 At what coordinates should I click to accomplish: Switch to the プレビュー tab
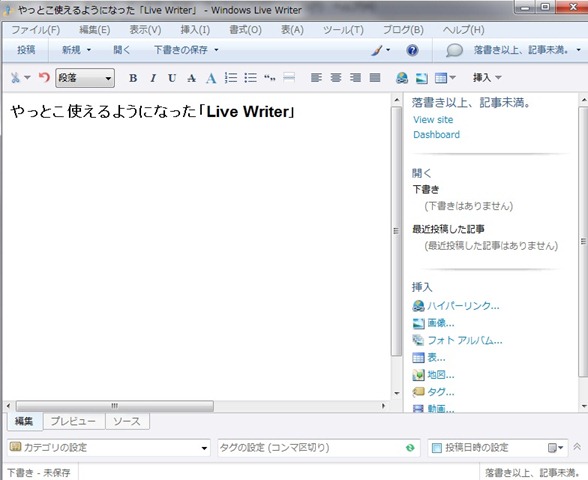[74, 421]
